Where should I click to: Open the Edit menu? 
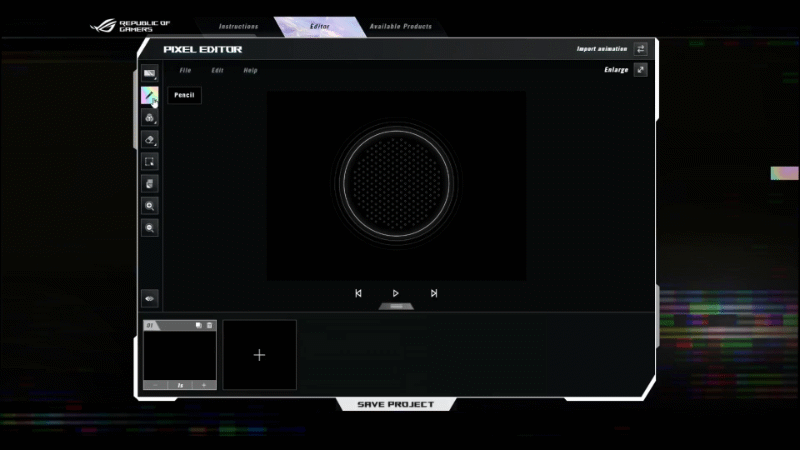click(217, 71)
